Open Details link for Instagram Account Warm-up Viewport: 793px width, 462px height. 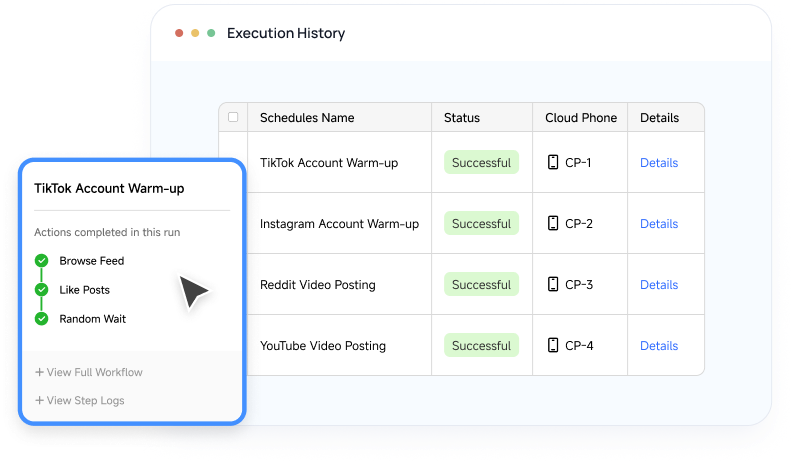pos(659,223)
